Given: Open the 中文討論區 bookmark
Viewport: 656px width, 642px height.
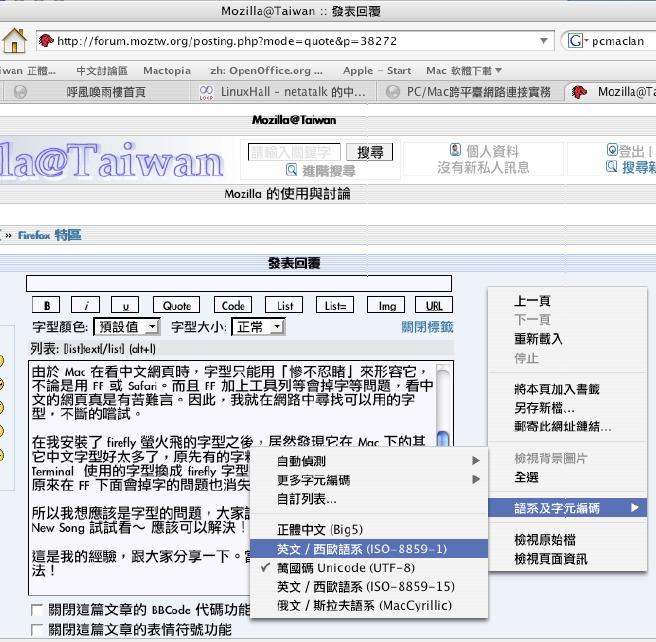Looking at the screenshot, I should coord(102,71).
